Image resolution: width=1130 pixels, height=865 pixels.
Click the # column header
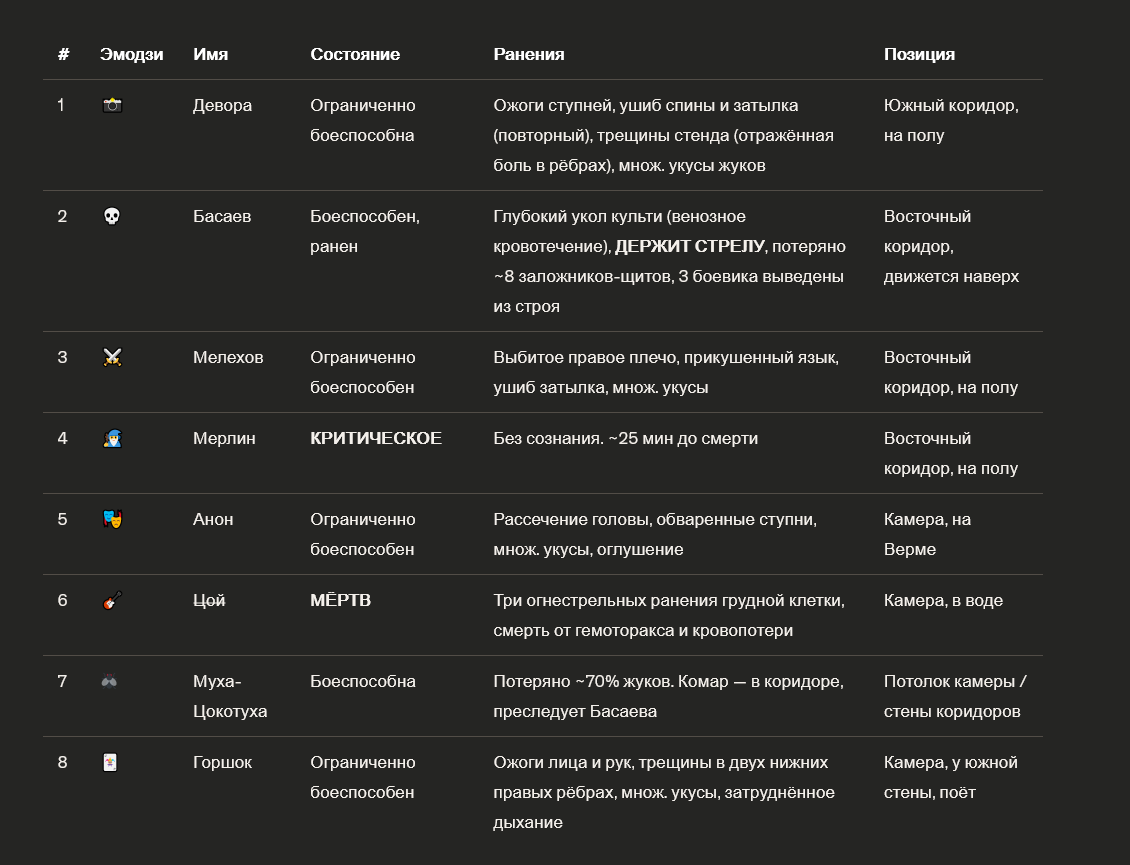point(63,54)
